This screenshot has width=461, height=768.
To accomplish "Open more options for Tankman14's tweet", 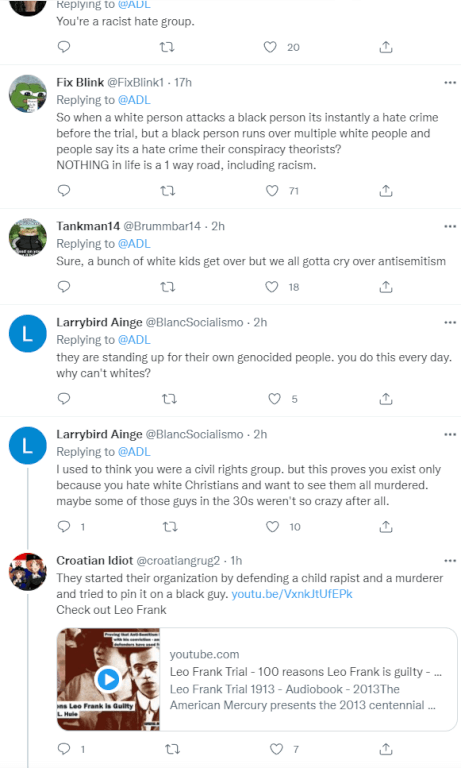I will (450, 226).
